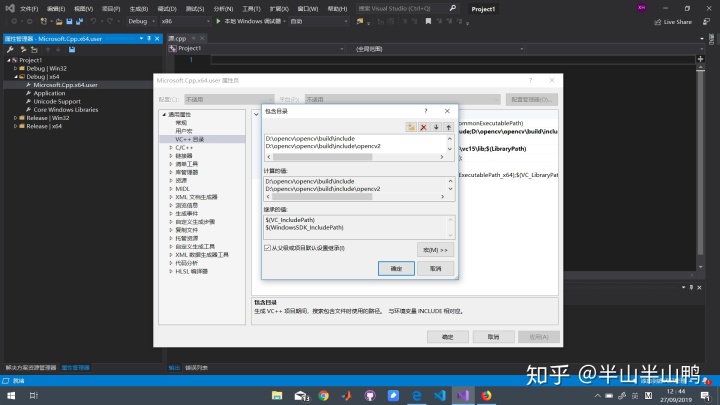This screenshot has width=720, height=405.
Task: Expand the Debug | Win32 node
Action: tap(16, 68)
